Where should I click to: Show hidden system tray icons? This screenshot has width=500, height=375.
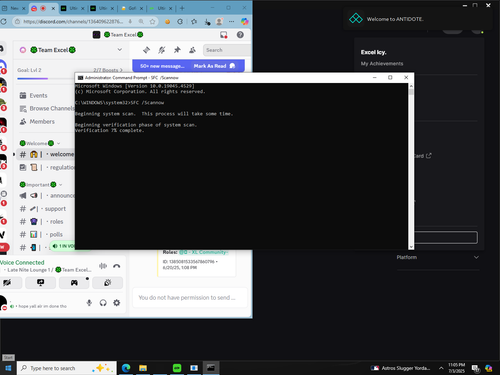click(441, 368)
